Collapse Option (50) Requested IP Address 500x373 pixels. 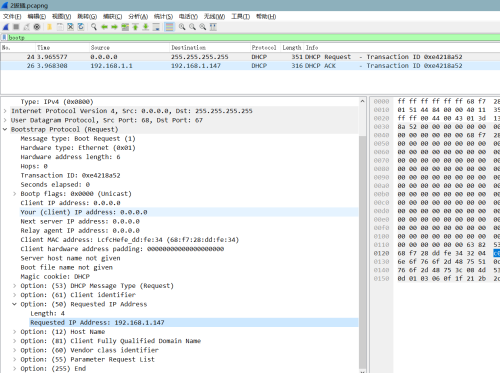click(x=14, y=304)
